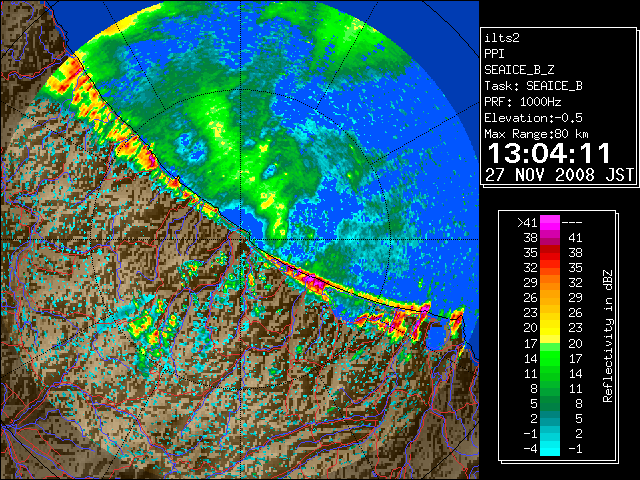Click the PRF: 1000Hz value
The height and width of the screenshot is (480, 640).
(x=523, y=102)
